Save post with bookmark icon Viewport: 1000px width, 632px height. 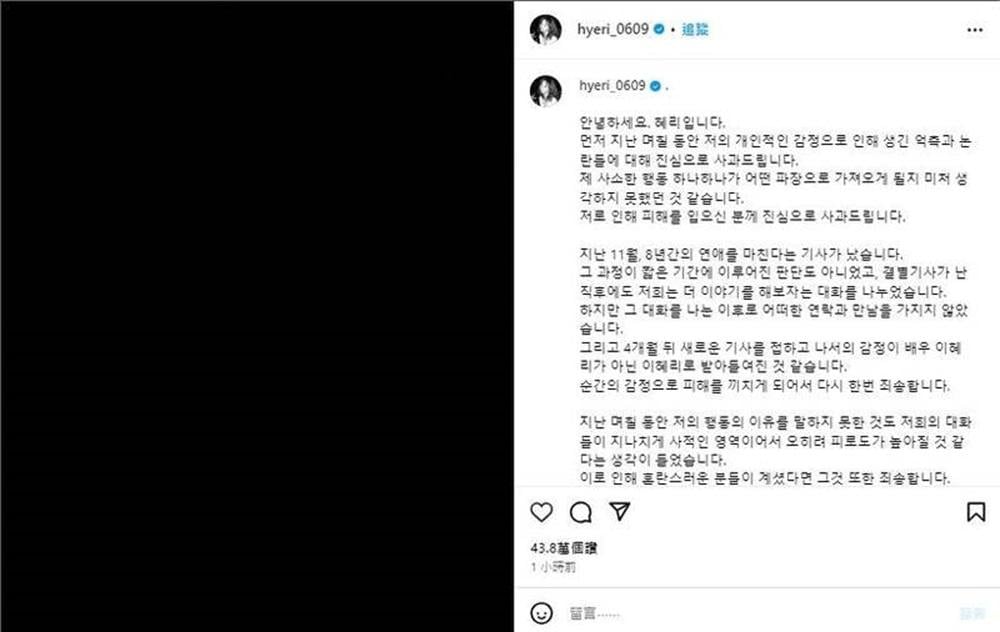click(976, 512)
